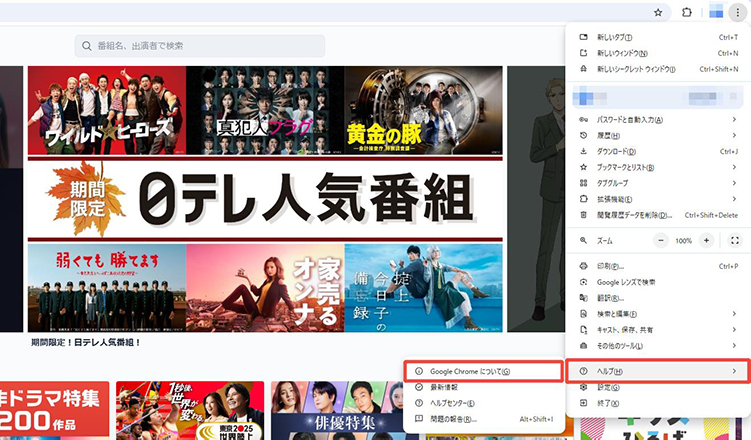Open ダウンロード from the menu
The width and height of the screenshot is (751, 440).
pyautogui.click(x=658, y=151)
